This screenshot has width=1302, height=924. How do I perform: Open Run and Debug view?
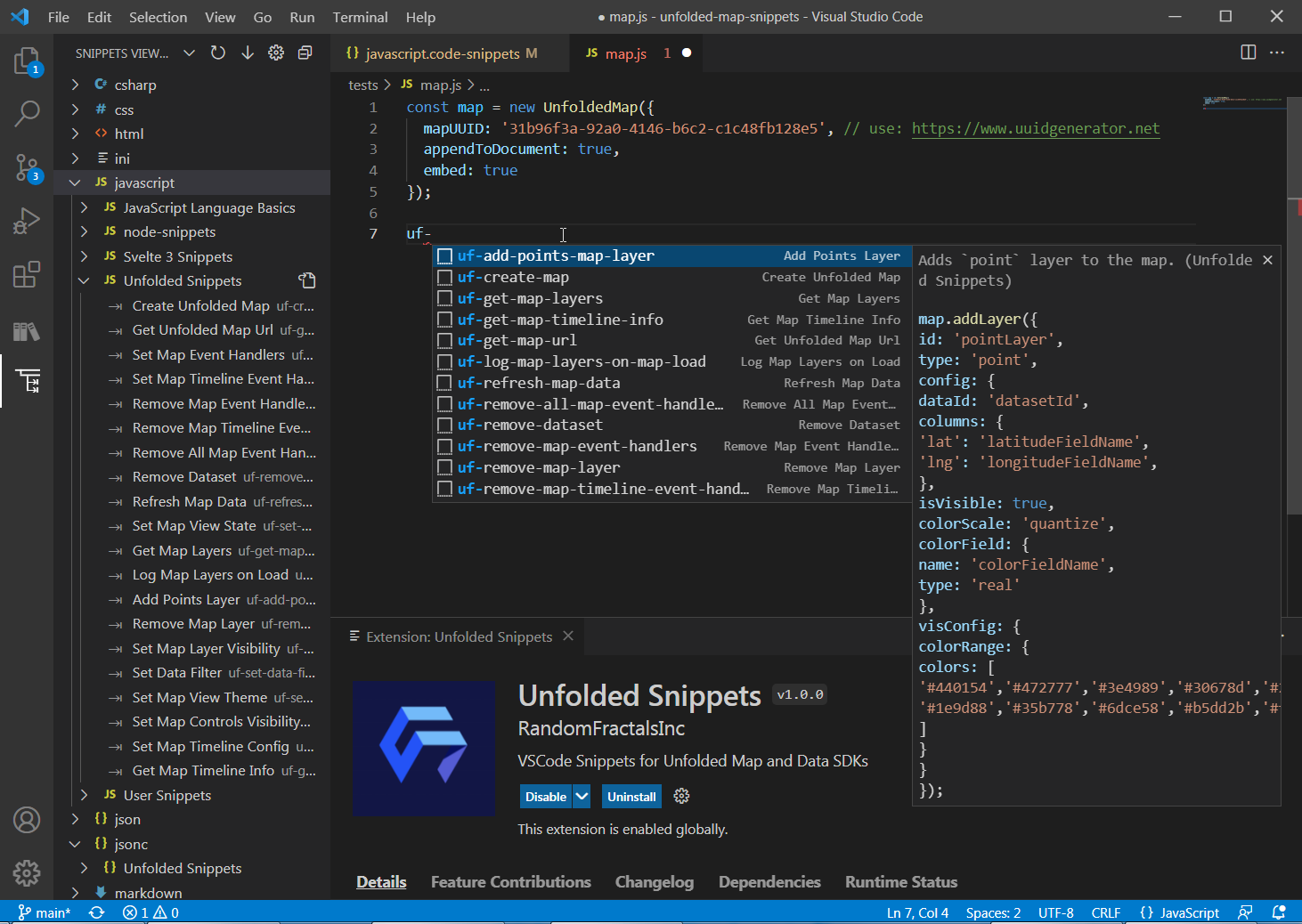coord(27,221)
